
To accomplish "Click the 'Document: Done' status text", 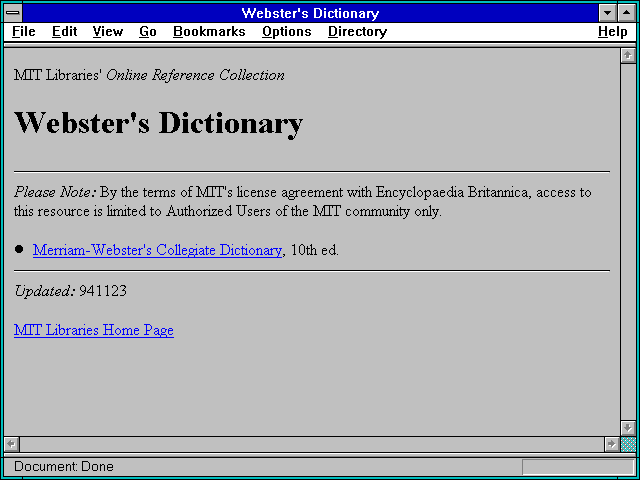I will [x=64, y=466].
